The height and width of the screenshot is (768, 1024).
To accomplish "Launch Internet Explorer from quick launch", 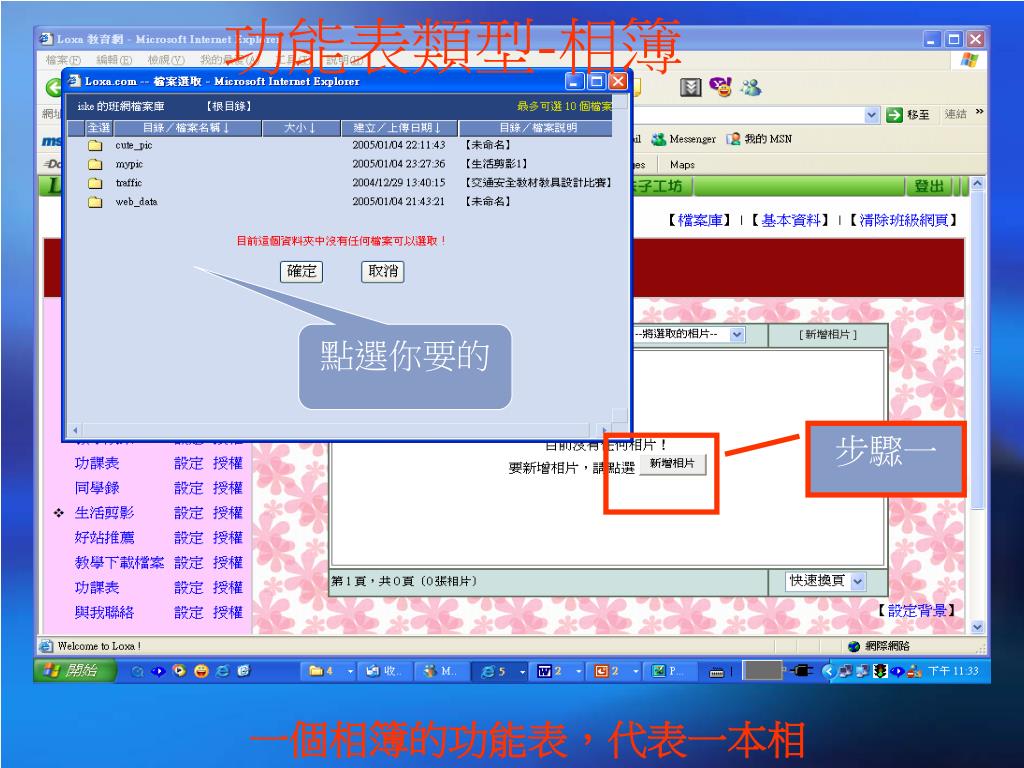I will (x=222, y=671).
